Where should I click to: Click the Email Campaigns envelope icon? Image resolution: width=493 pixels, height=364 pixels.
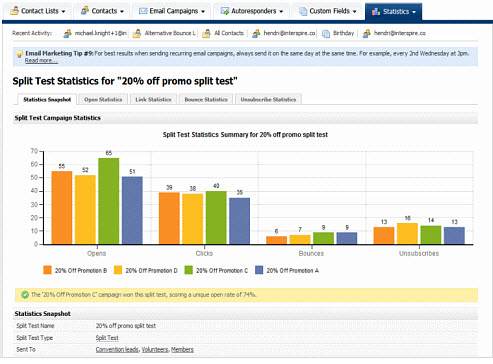pos(143,11)
